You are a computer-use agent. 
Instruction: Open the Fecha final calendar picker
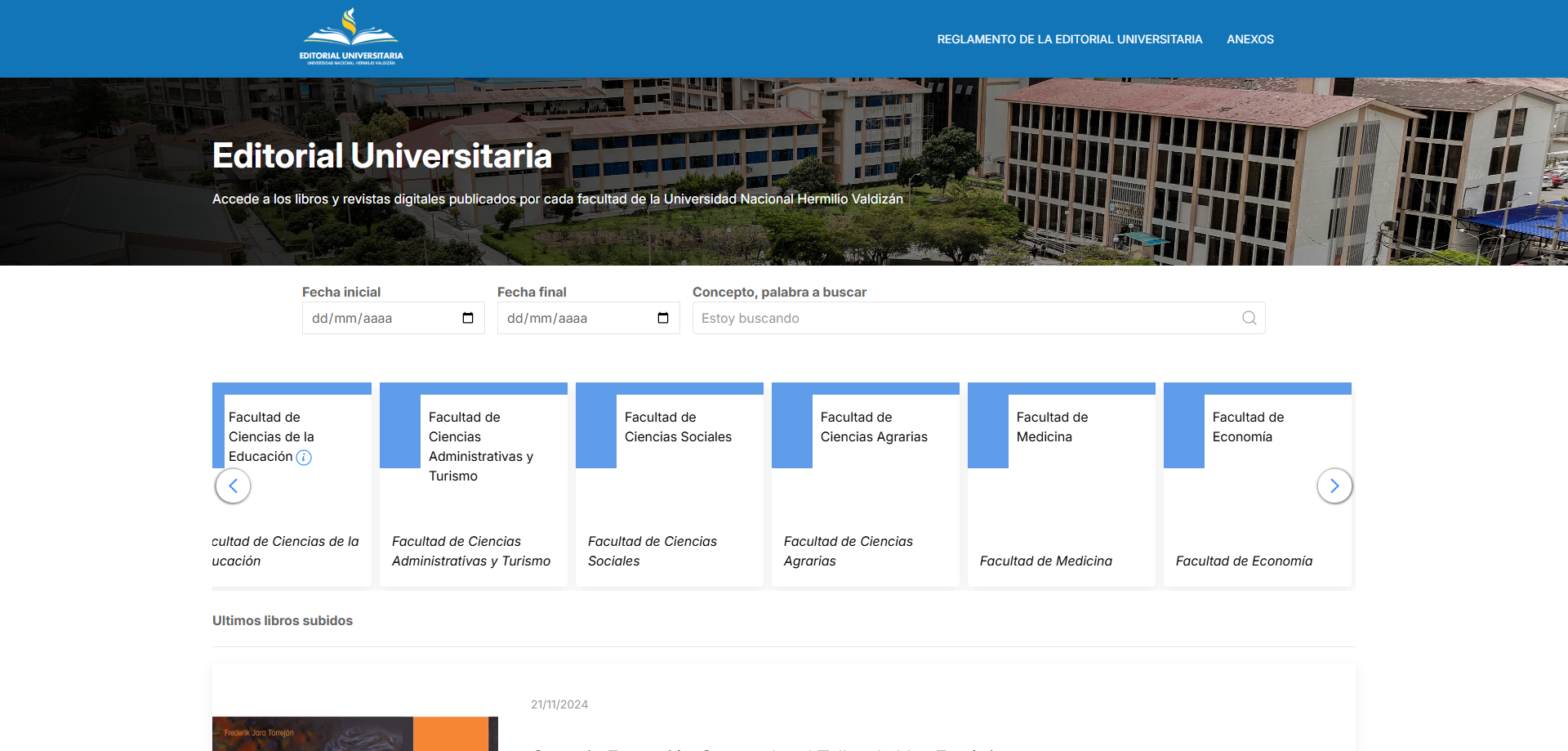663,318
